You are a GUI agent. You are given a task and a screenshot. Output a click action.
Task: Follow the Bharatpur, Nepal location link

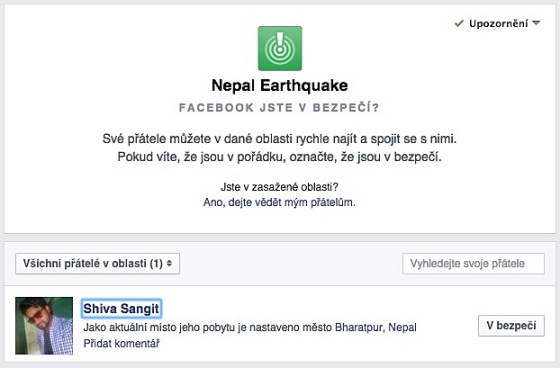(x=376, y=327)
